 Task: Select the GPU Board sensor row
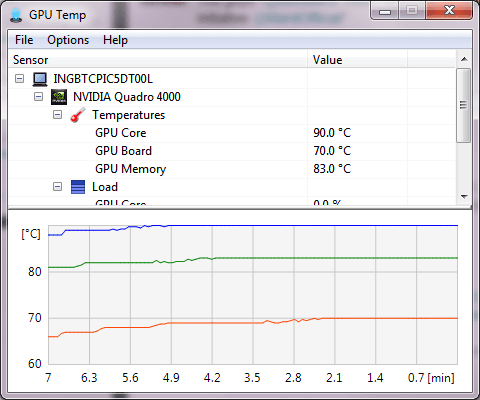(x=231, y=151)
